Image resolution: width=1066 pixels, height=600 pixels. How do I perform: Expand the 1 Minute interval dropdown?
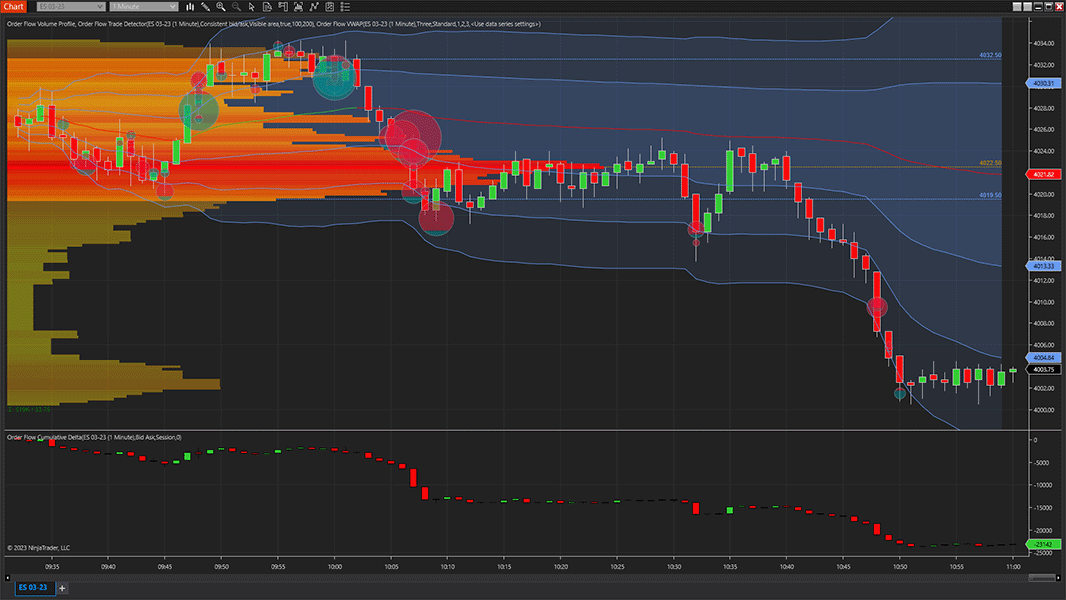(x=144, y=6)
